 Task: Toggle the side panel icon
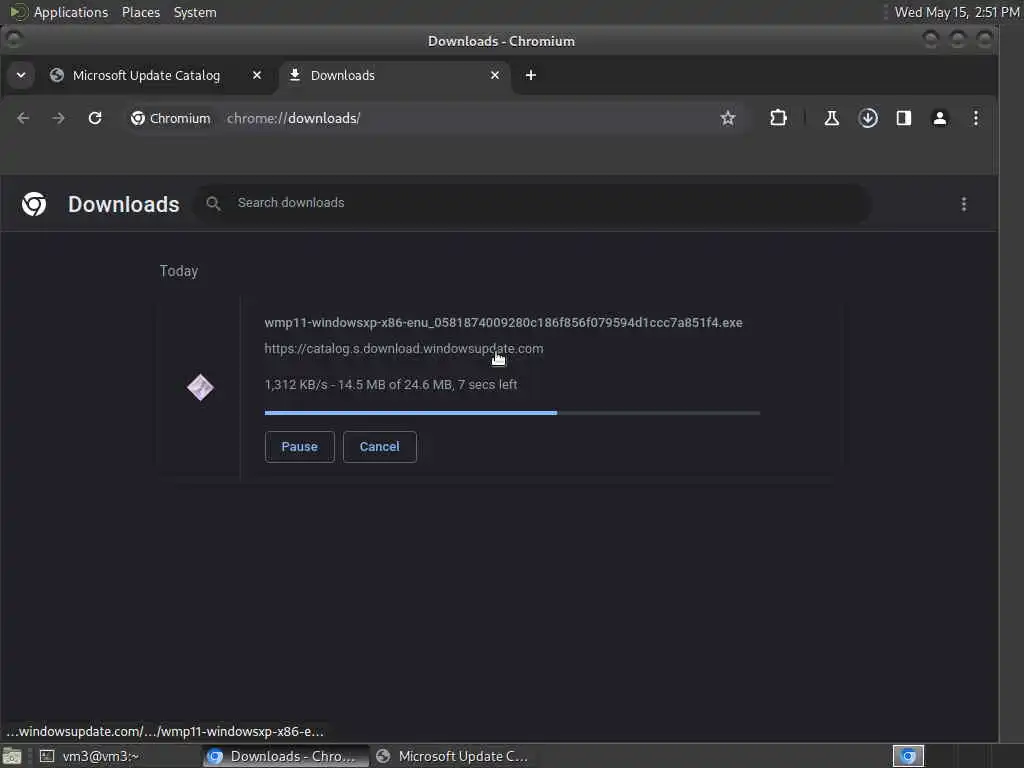904,118
